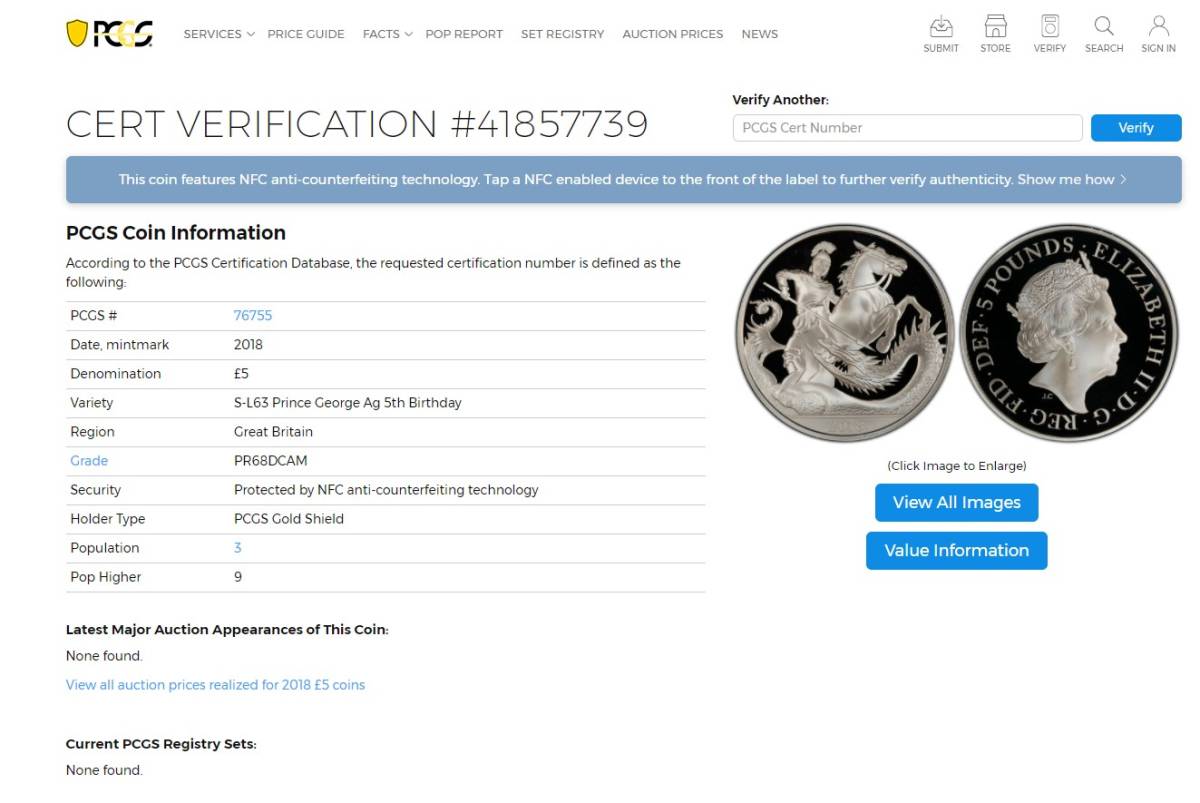1200x803 pixels.
Task: Click the Sign In person icon
Action: [1158, 27]
